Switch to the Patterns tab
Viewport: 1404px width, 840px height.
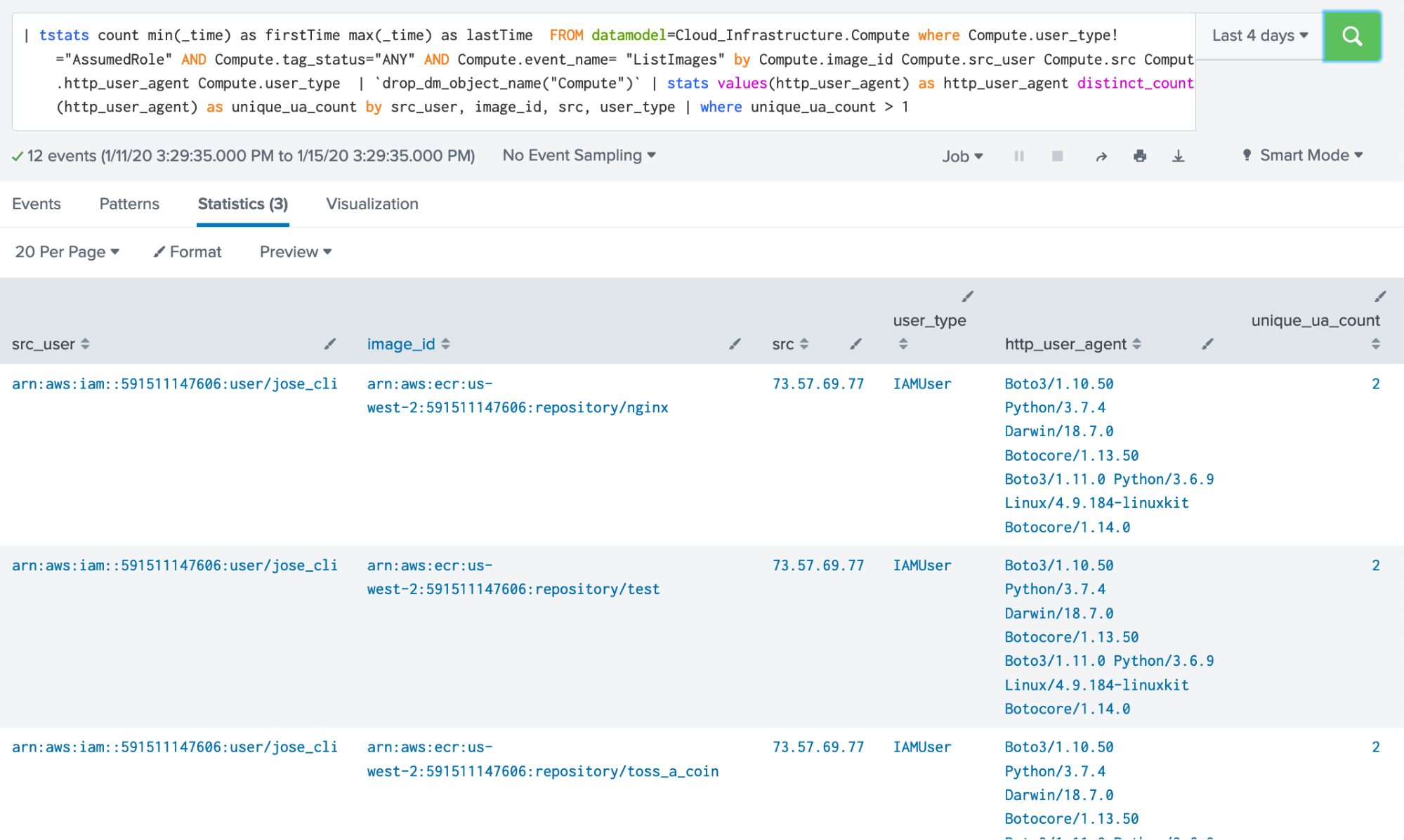click(129, 204)
